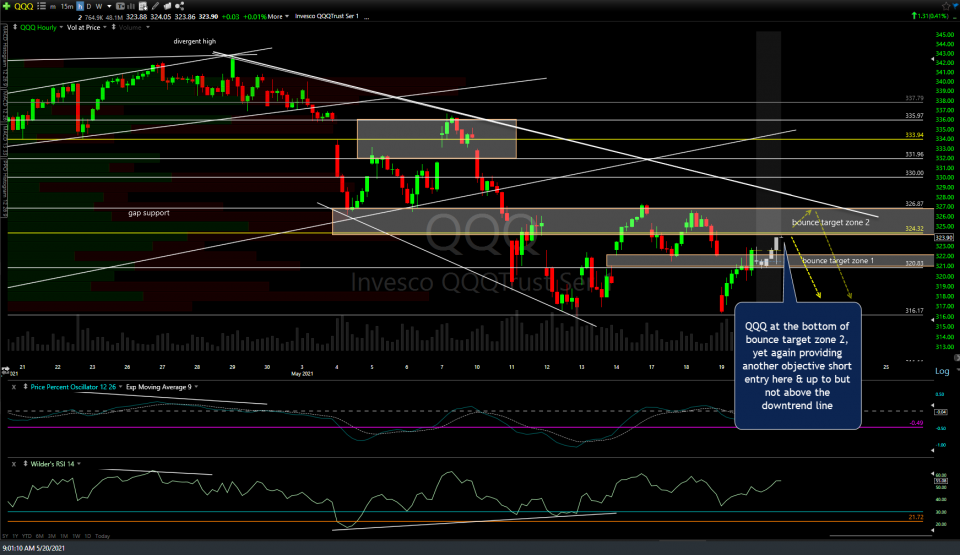This screenshot has height=555, width=960.
Task: Expand the timeframe dropdown arrow after W
Action: 109,6
